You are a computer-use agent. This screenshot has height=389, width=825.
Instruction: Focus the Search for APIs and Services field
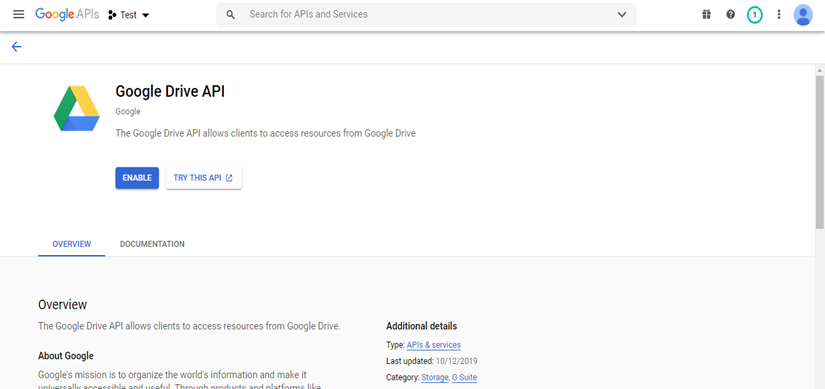pyautogui.click(x=426, y=15)
